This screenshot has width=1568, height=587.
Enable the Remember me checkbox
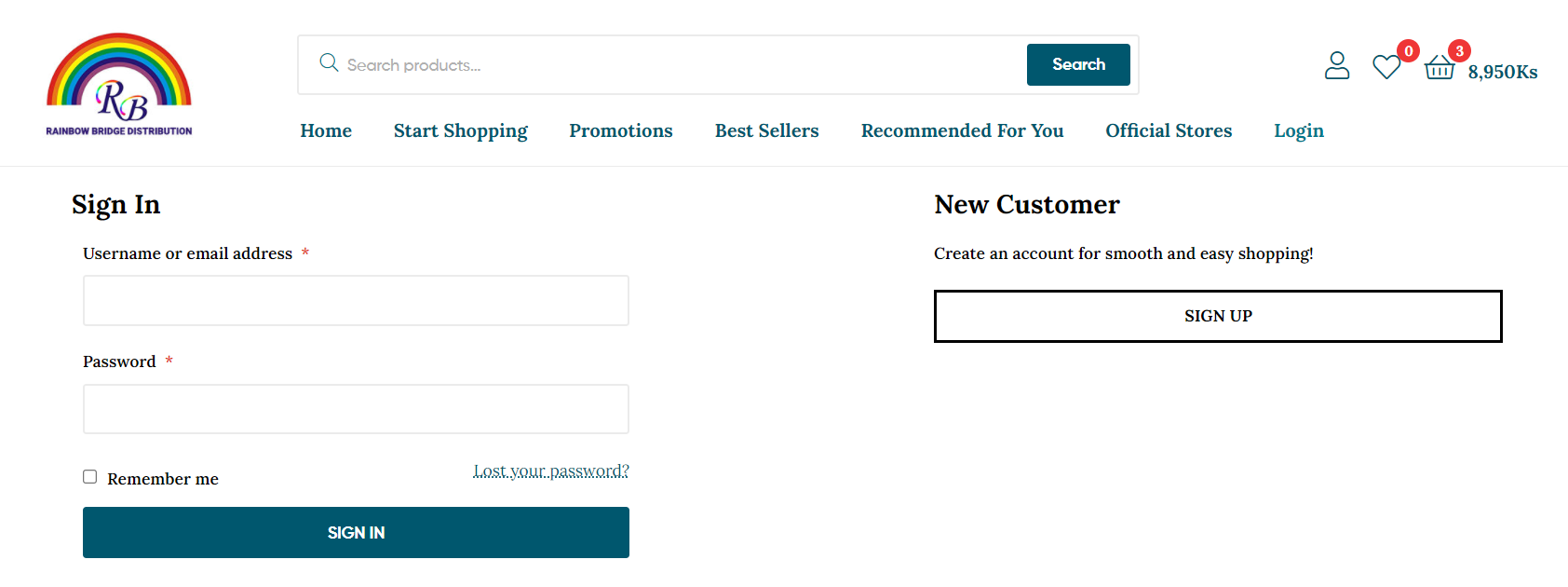(x=89, y=477)
